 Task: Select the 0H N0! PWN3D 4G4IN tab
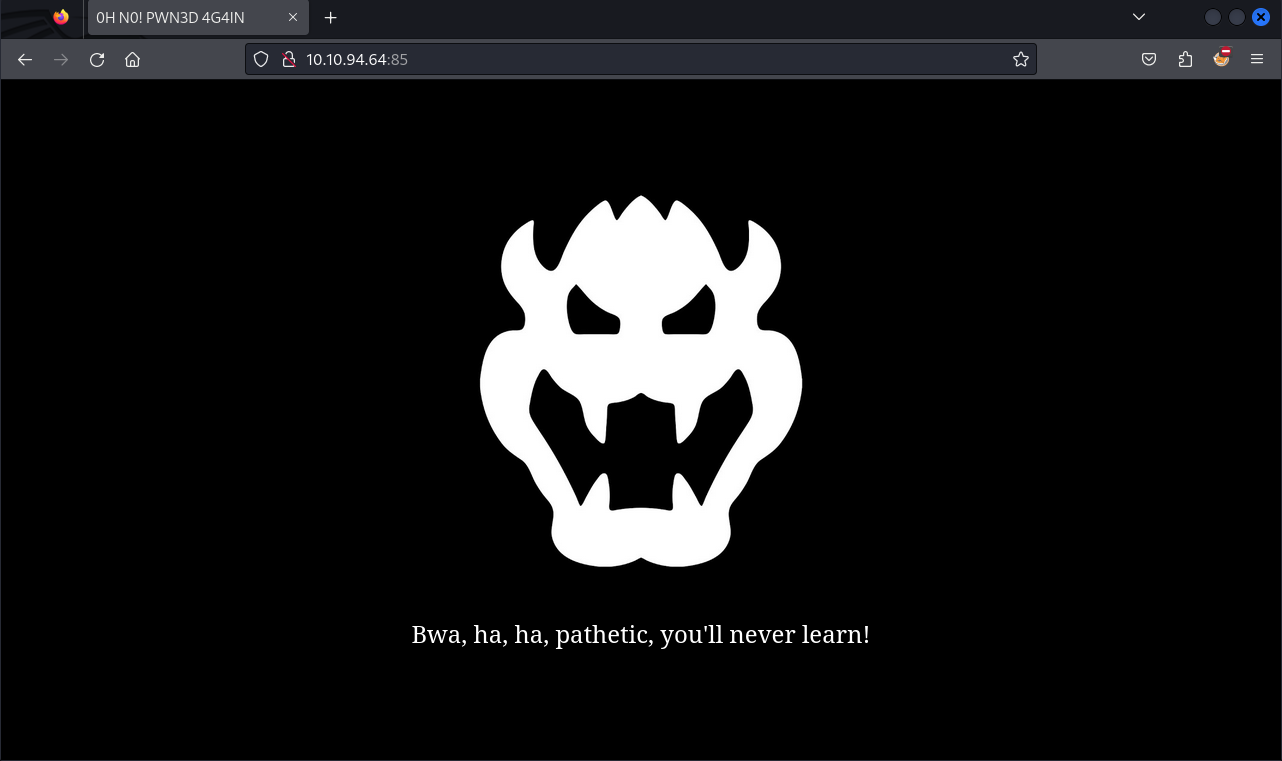180,18
